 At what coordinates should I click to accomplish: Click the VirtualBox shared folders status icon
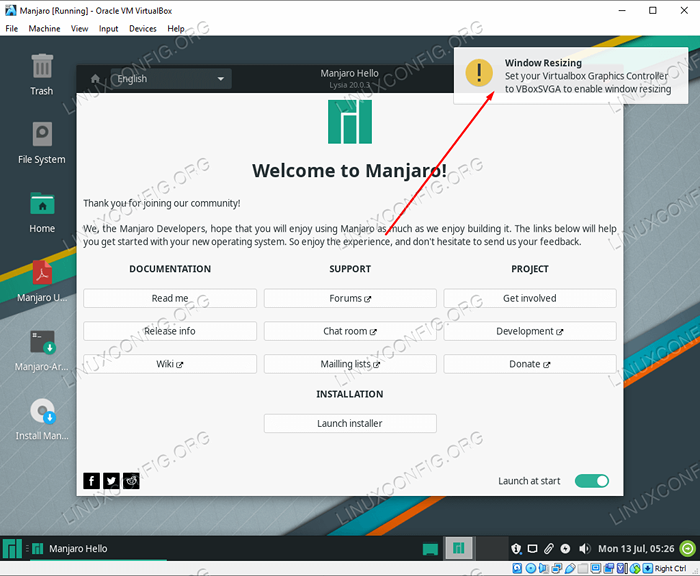point(583,568)
